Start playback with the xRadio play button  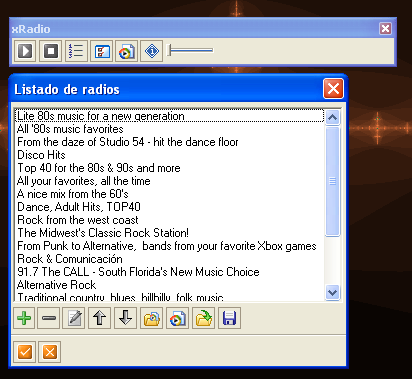pyautogui.click(x=25, y=51)
